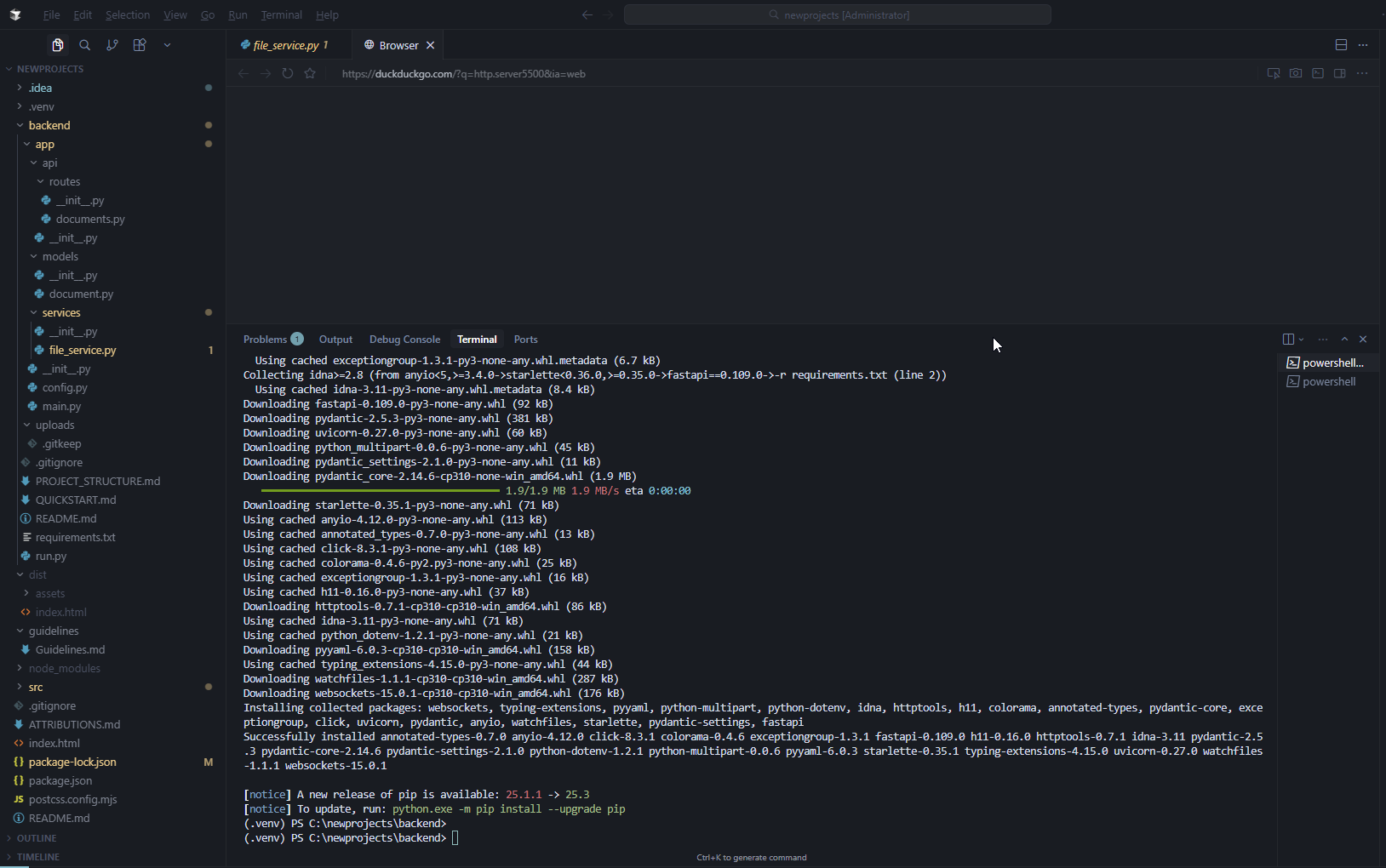Image resolution: width=1386 pixels, height=868 pixels.
Task: Show additional sidebar views chevron
Action: [167, 45]
